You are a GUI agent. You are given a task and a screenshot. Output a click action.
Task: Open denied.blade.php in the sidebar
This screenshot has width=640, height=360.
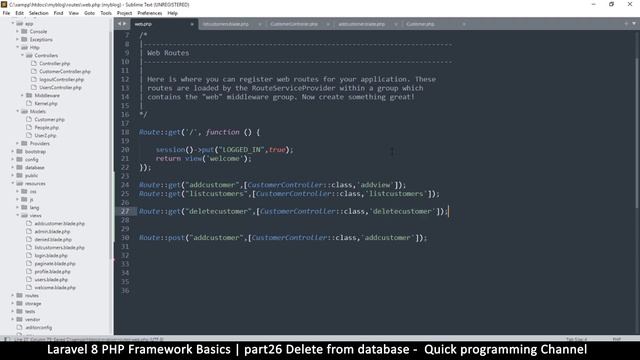click(53, 239)
